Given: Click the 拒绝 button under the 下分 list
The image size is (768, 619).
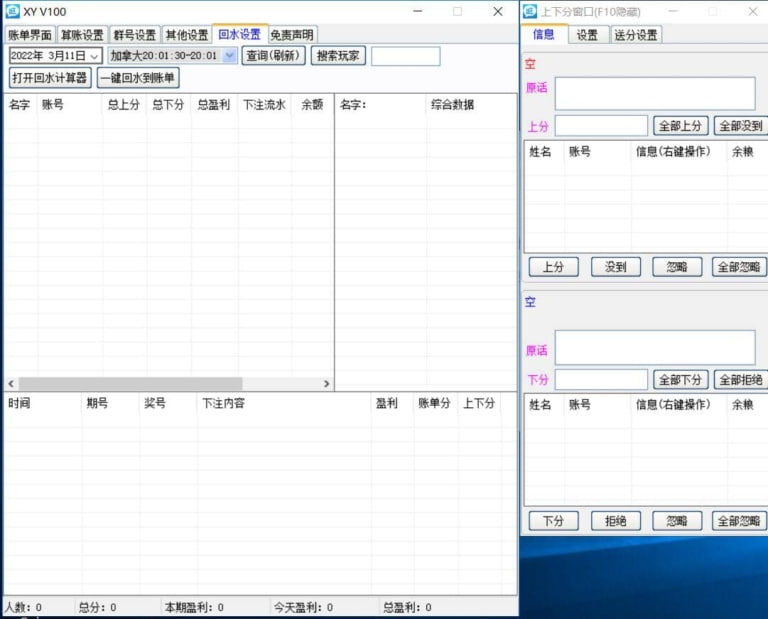Looking at the screenshot, I should tap(615, 521).
